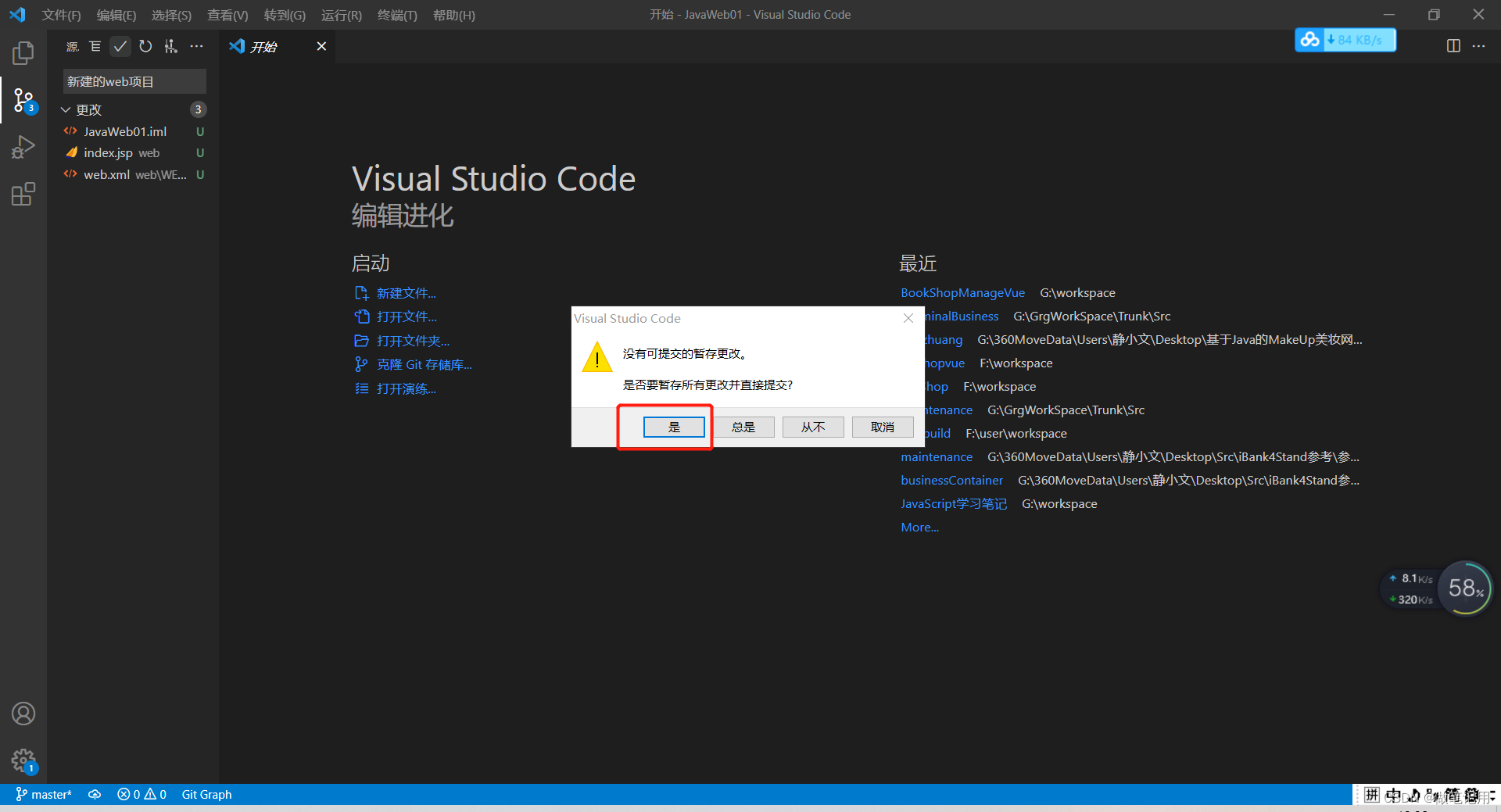Open the 运行(R) menu
1501x812 pixels.
[341, 15]
